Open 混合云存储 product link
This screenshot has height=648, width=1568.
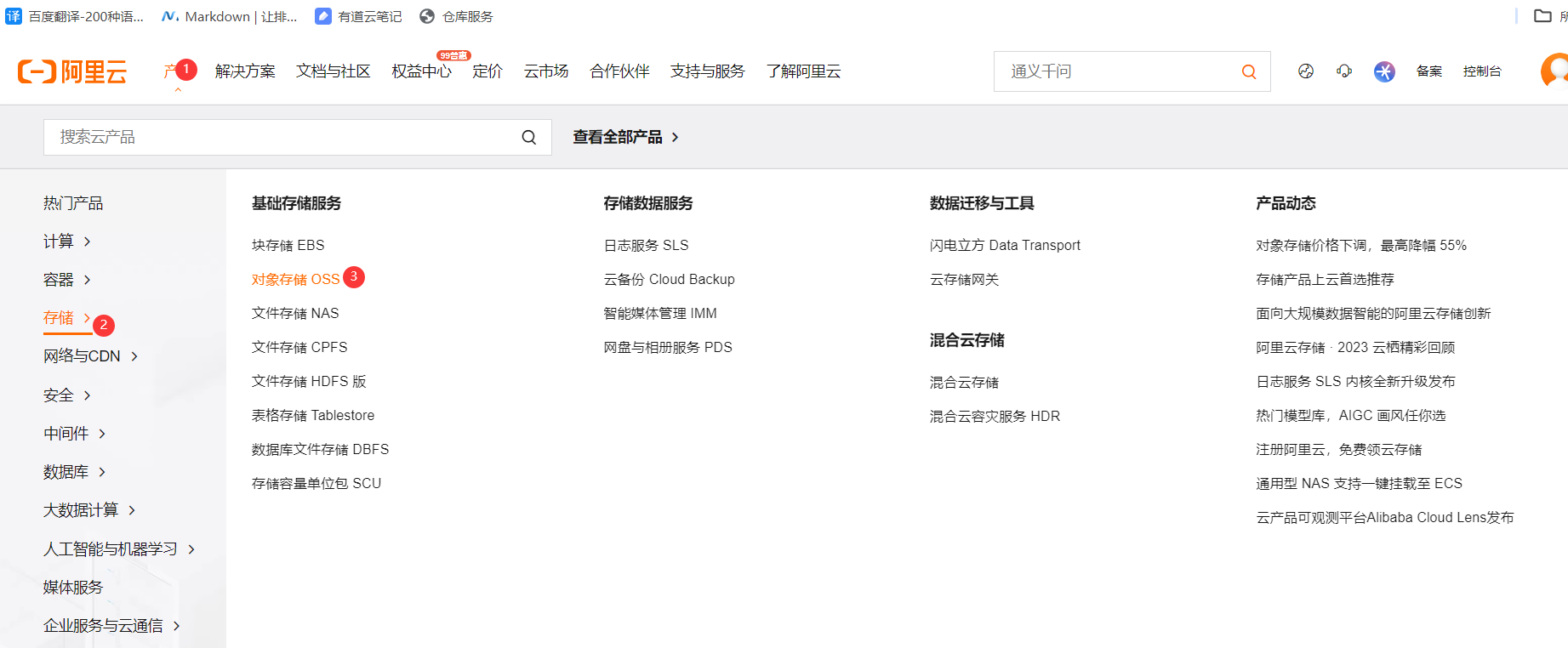tap(964, 382)
